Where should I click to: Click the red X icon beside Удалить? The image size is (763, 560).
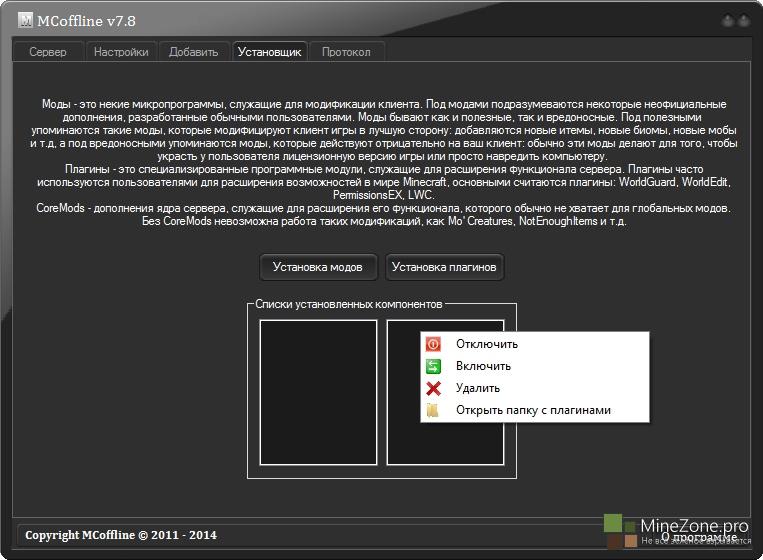[x=433, y=388]
